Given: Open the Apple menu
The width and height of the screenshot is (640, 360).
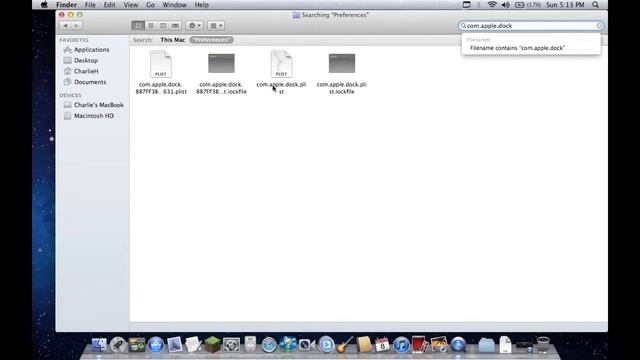Looking at the screenshot, I should point(44,5).
